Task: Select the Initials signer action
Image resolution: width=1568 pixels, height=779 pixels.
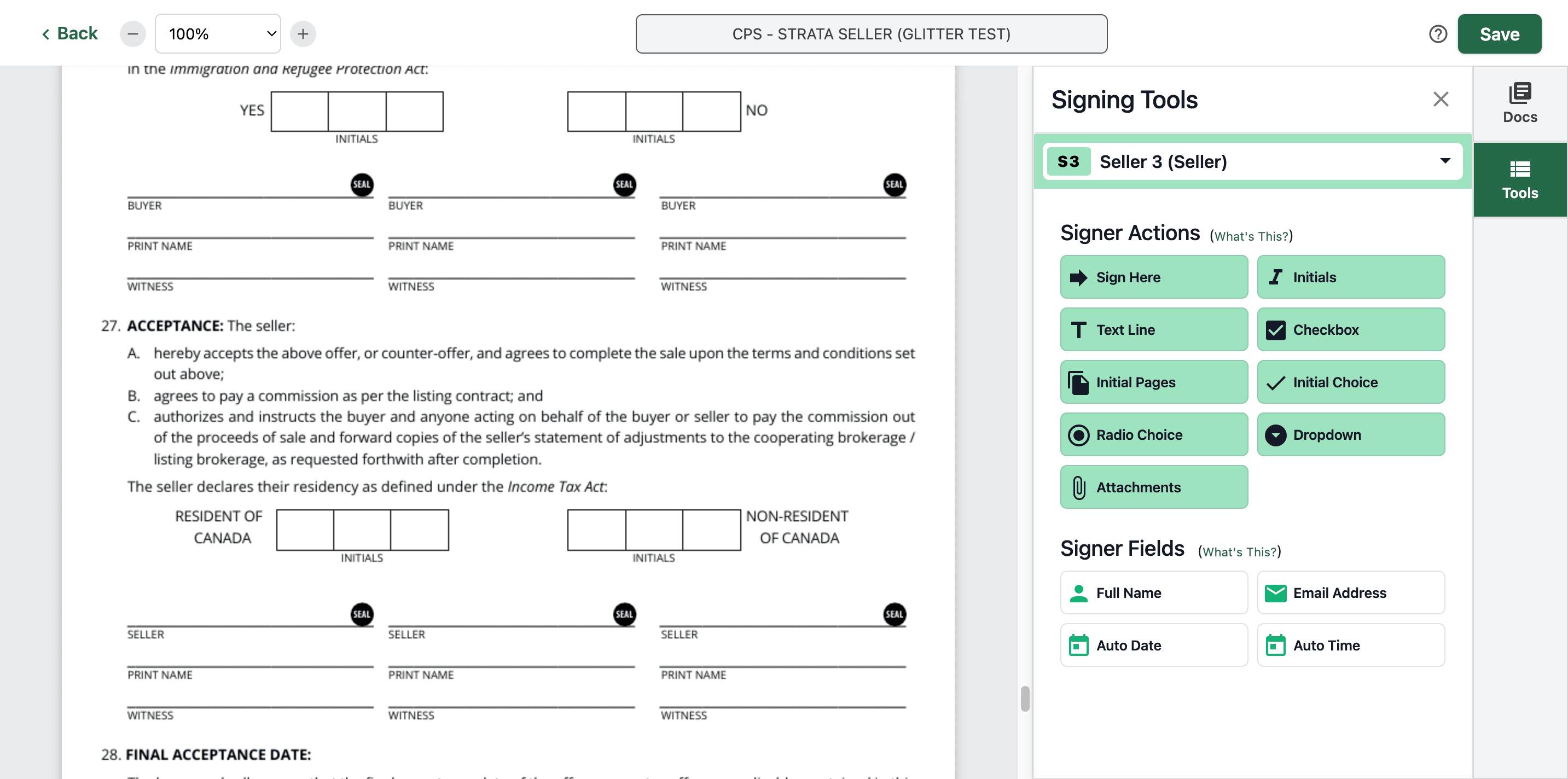Action: [1351, 277]
